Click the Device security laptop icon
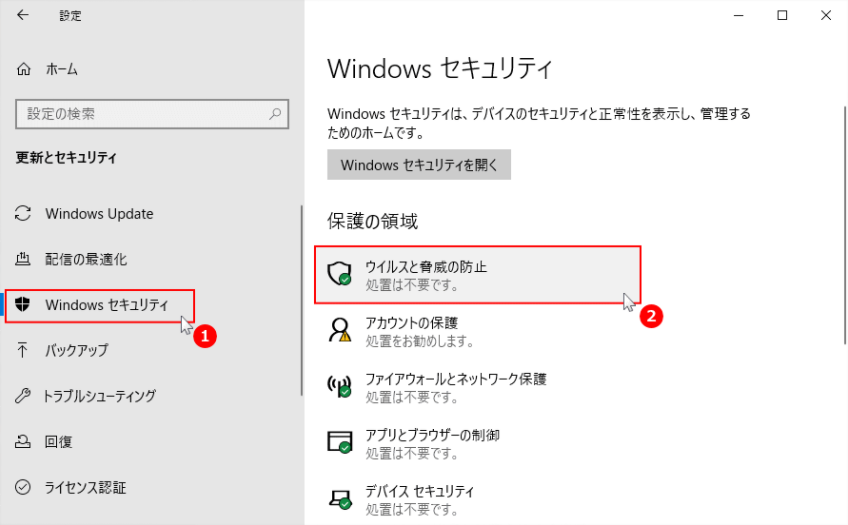The width and height of the screenshot is (848, 525). click(x=342, y=499)
